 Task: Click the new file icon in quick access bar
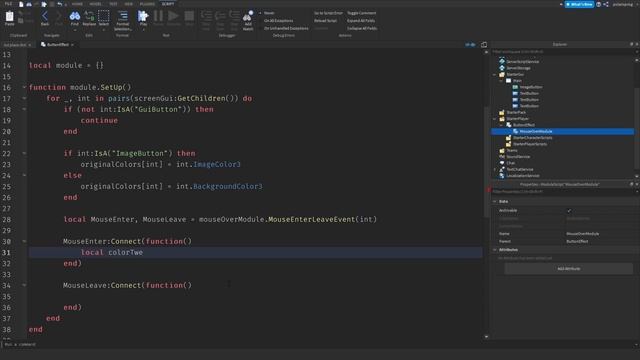pyautogui.click(x=21, y=4)
